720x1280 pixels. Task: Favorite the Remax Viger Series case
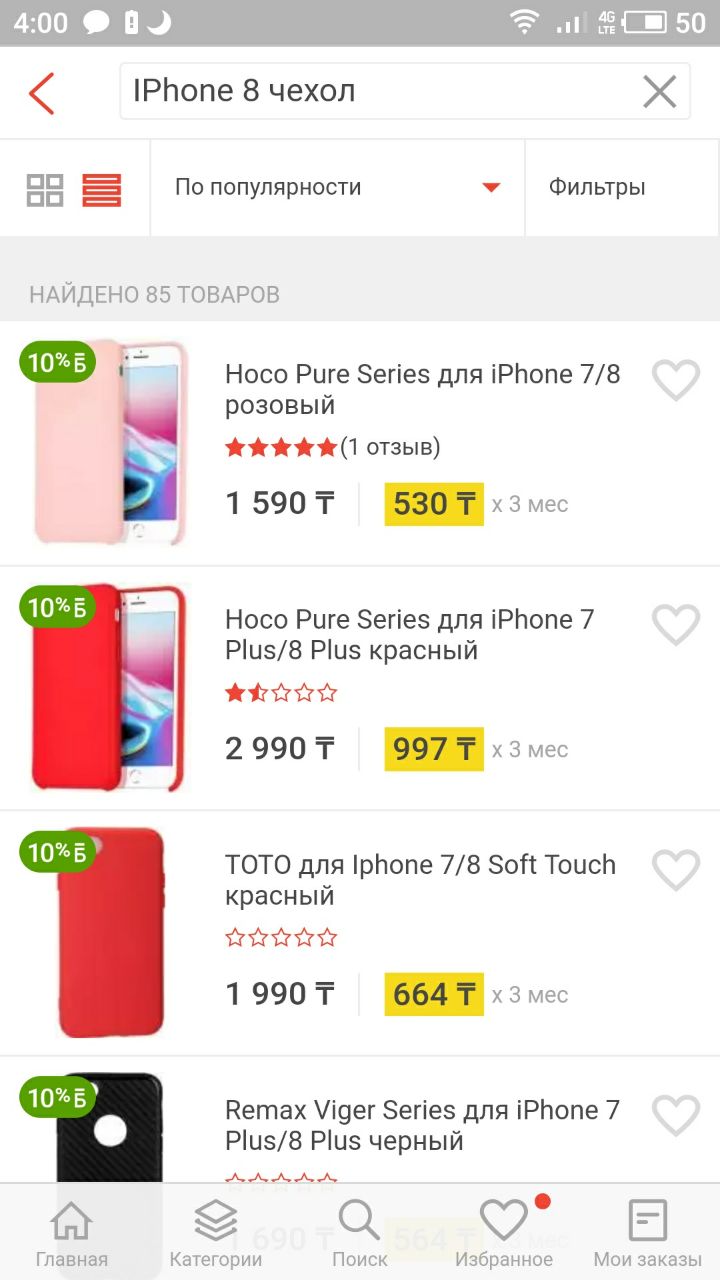pos(676,1115)
